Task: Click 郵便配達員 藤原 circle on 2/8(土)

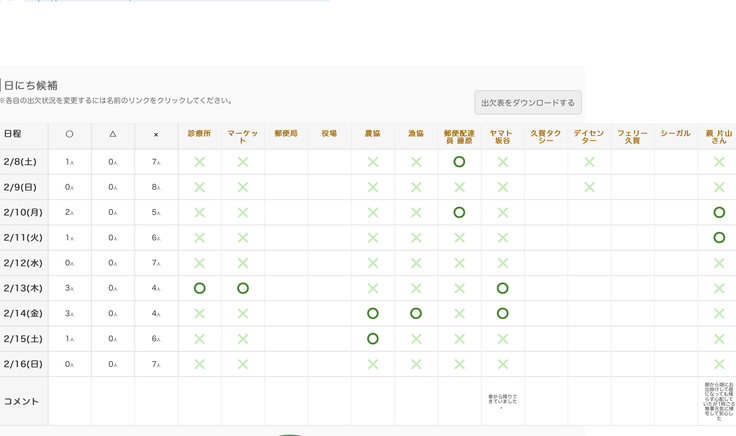Action: point(459,162)
